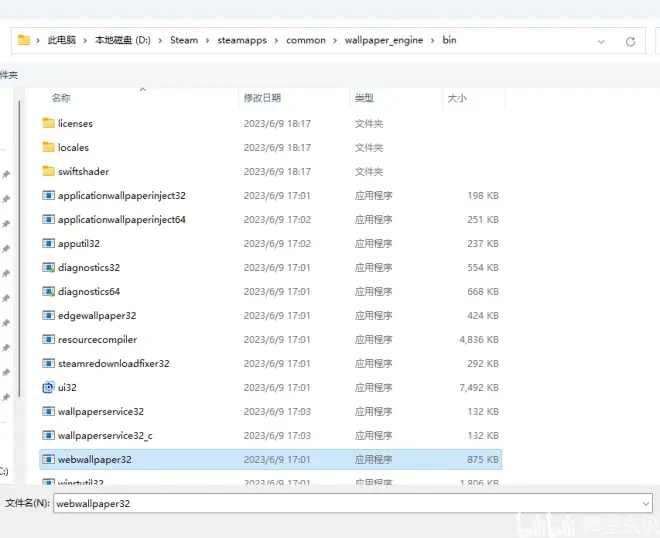Click the applicationwallpaperinject32 program icon
660x538 pixels.
[48, 195]
